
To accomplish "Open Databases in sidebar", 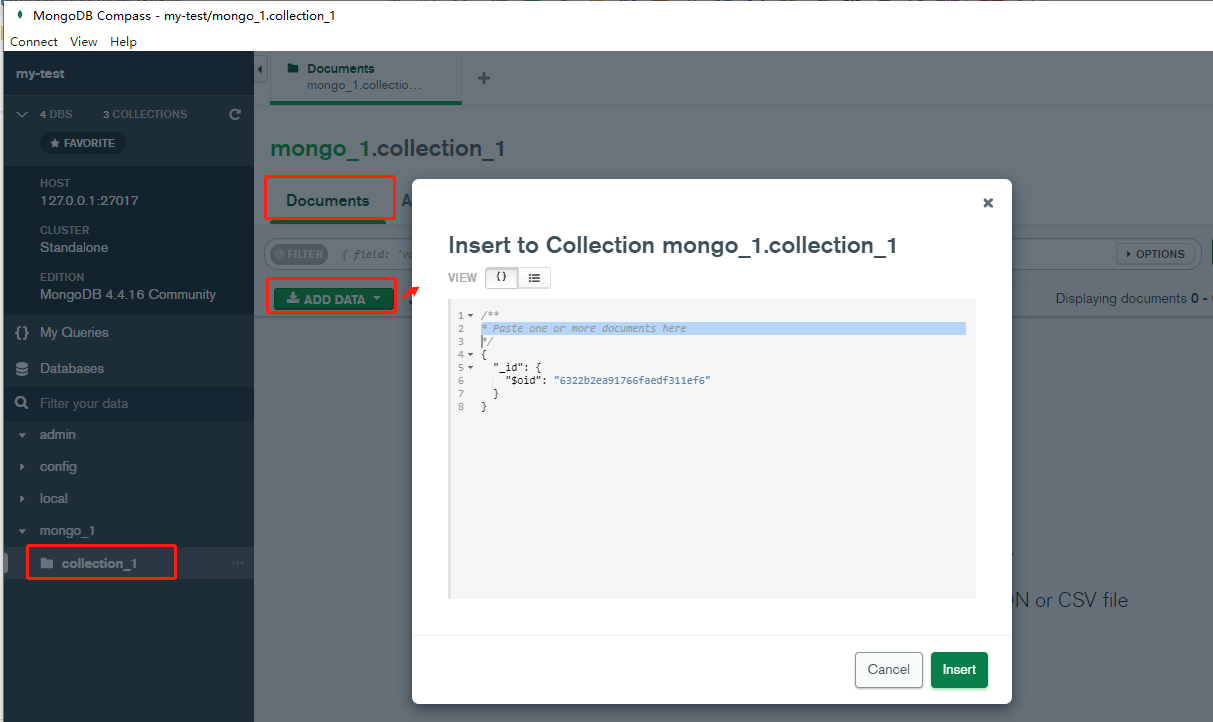I will (x=72, y=368).
